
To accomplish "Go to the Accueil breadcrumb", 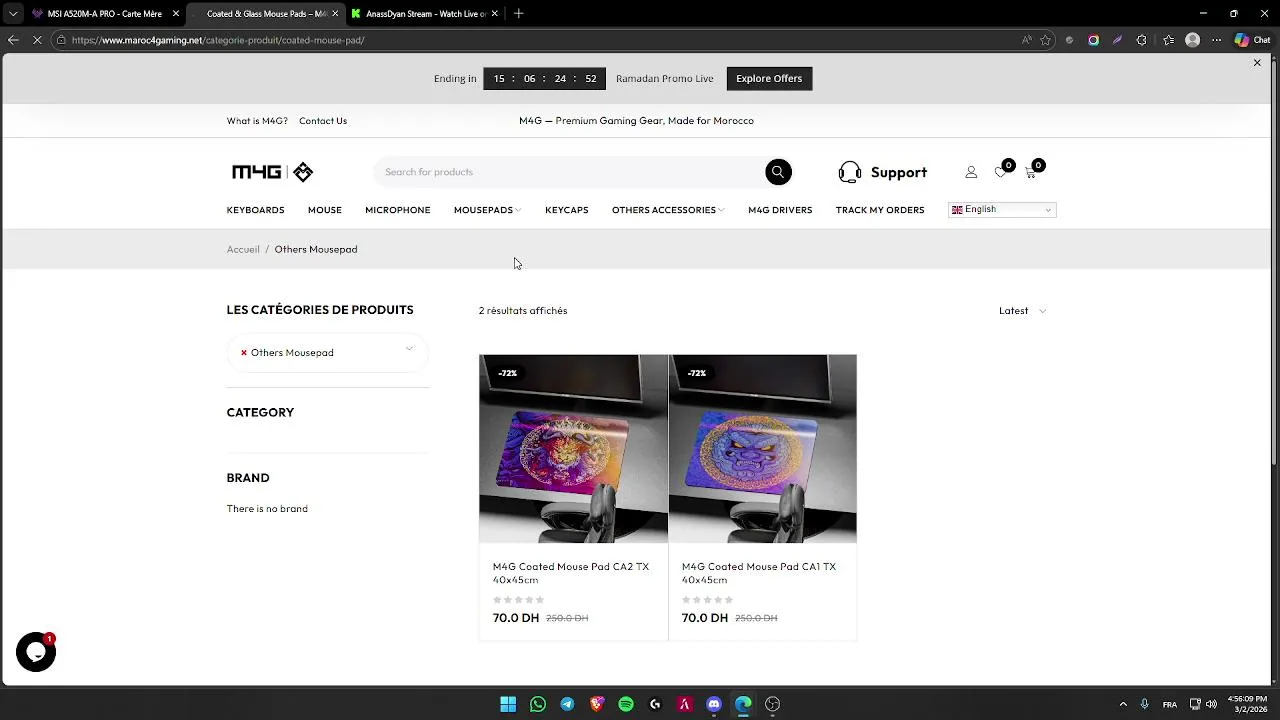I will [x=243, y=249].
